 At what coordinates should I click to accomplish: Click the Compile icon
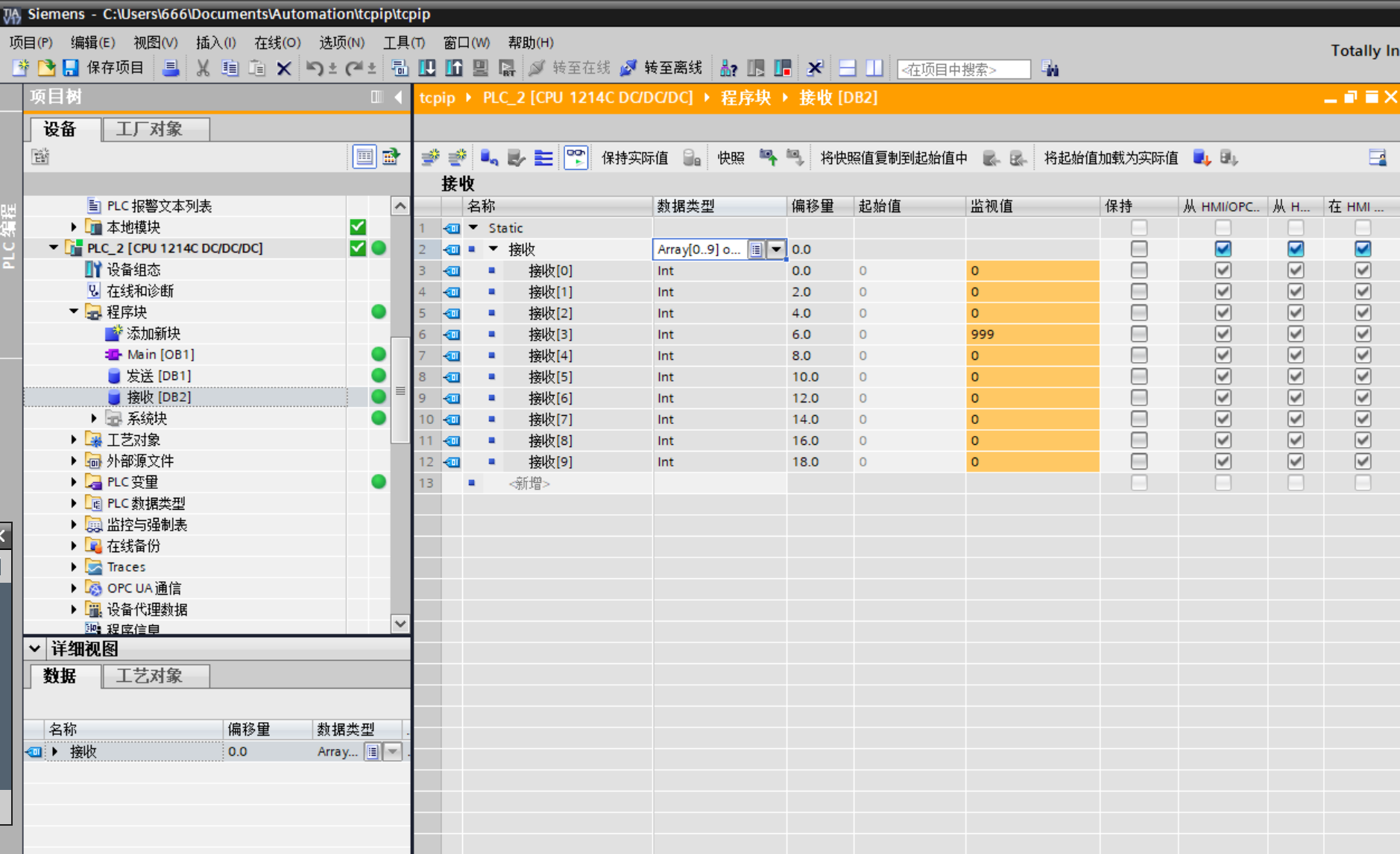(400, 69)
